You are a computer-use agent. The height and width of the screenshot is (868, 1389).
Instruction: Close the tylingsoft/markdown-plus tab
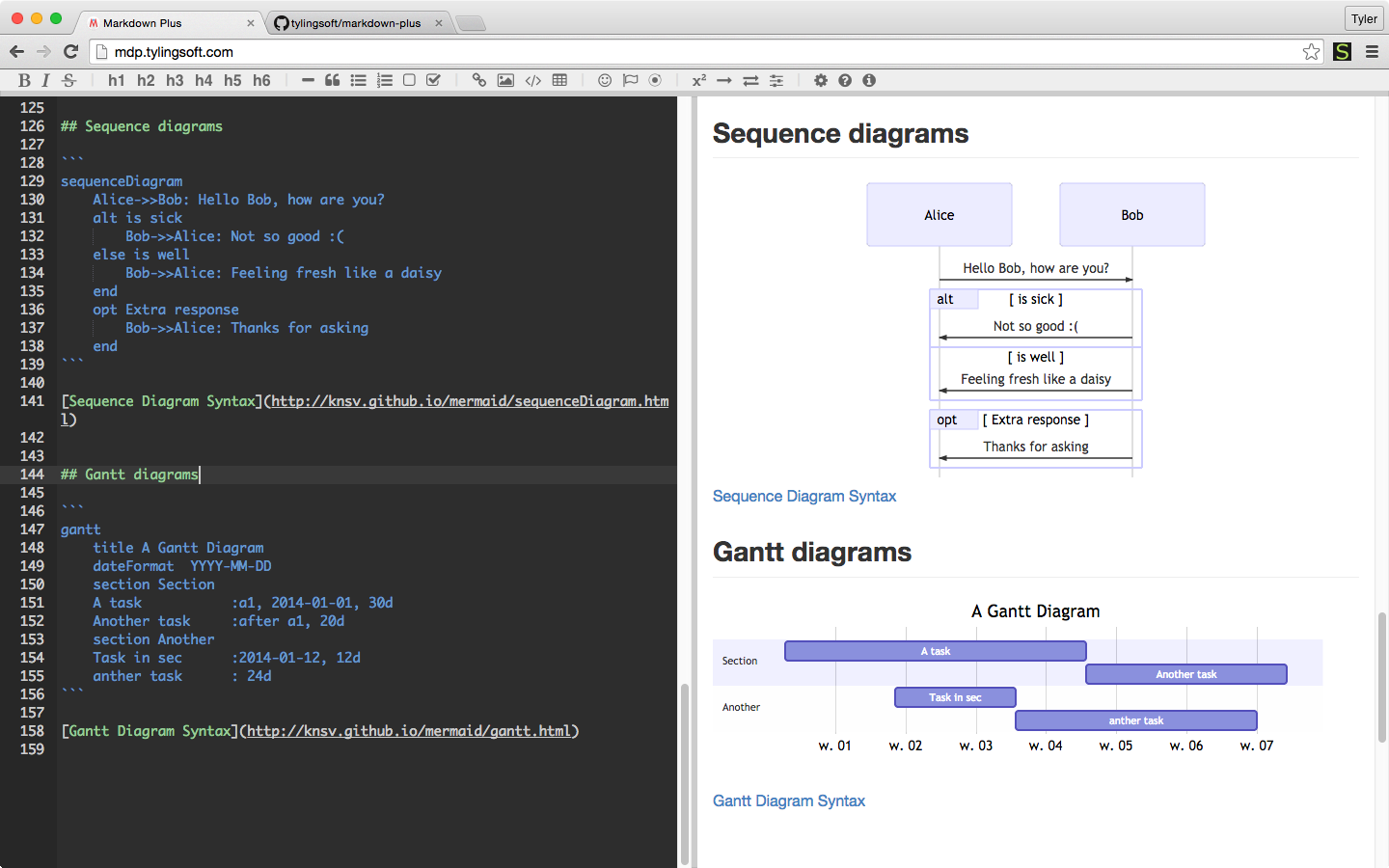click(439, 23)
